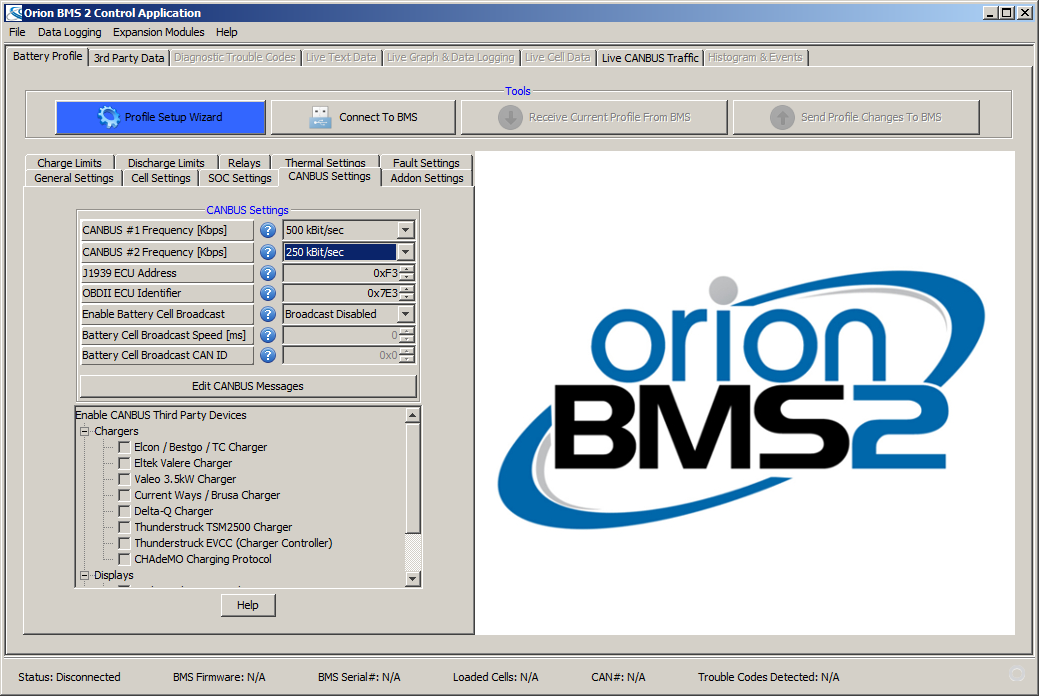The image size is (1039, 696).
Task: Open the Cell Settings tab
Action: click(160, 178)
